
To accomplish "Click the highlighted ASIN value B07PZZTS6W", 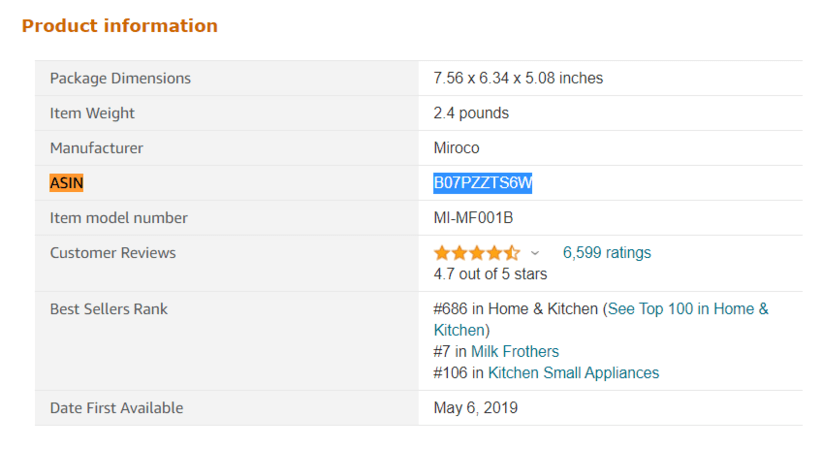I will pos(483,183).
